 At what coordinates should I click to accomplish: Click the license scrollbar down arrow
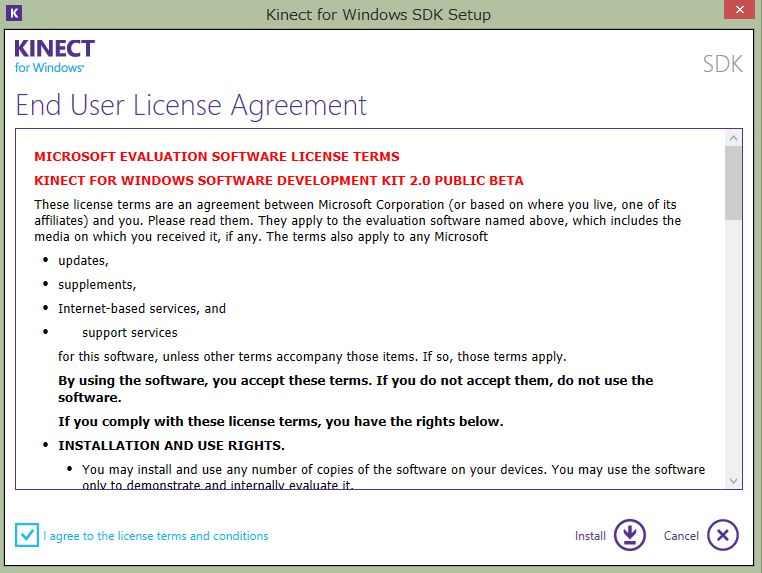(733, 481)
